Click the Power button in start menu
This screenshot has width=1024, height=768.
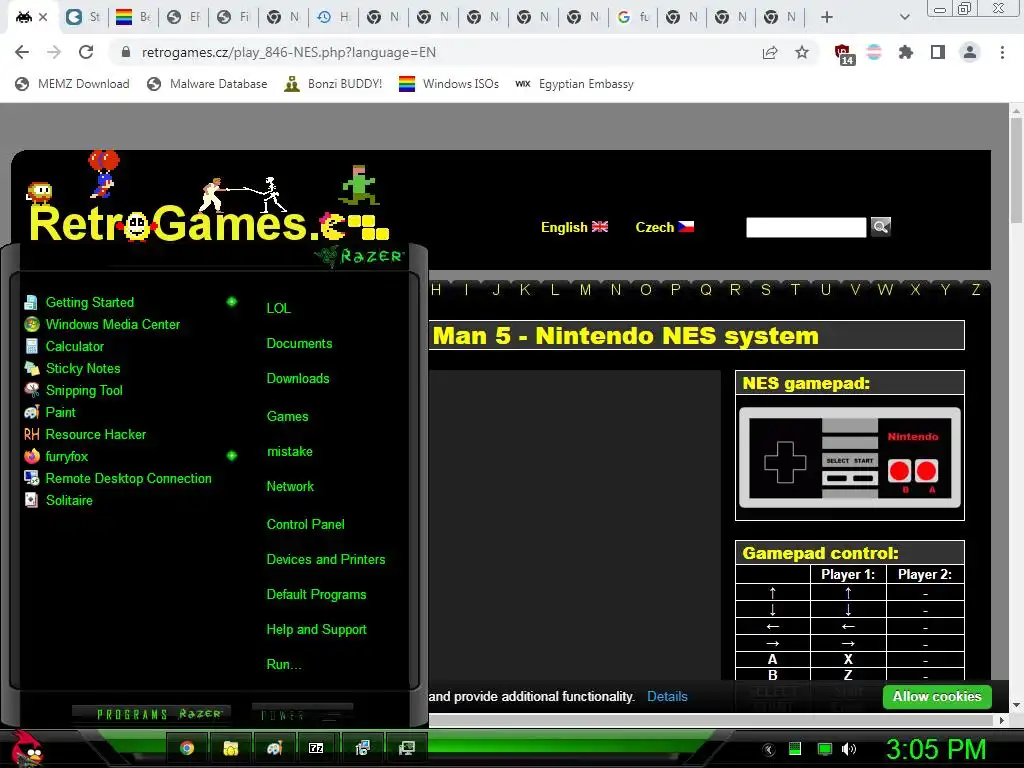tap(302, 714)
